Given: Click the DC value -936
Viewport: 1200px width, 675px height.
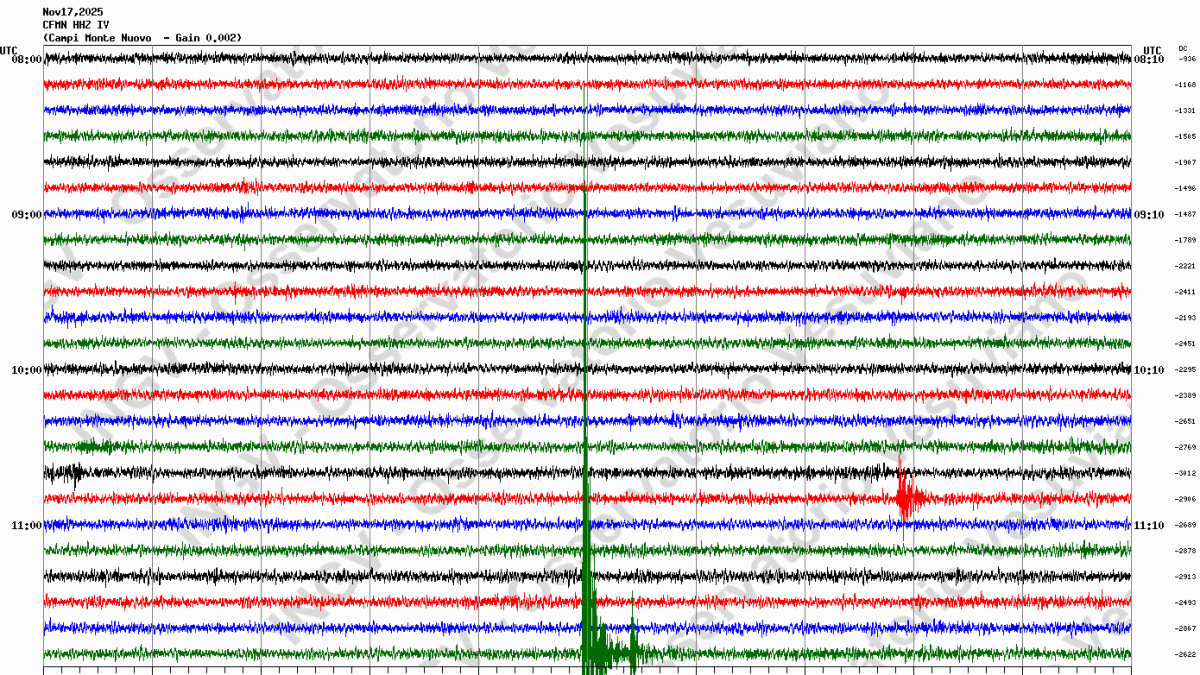Looking at the screenshot, I should [x=1186, y=59].
